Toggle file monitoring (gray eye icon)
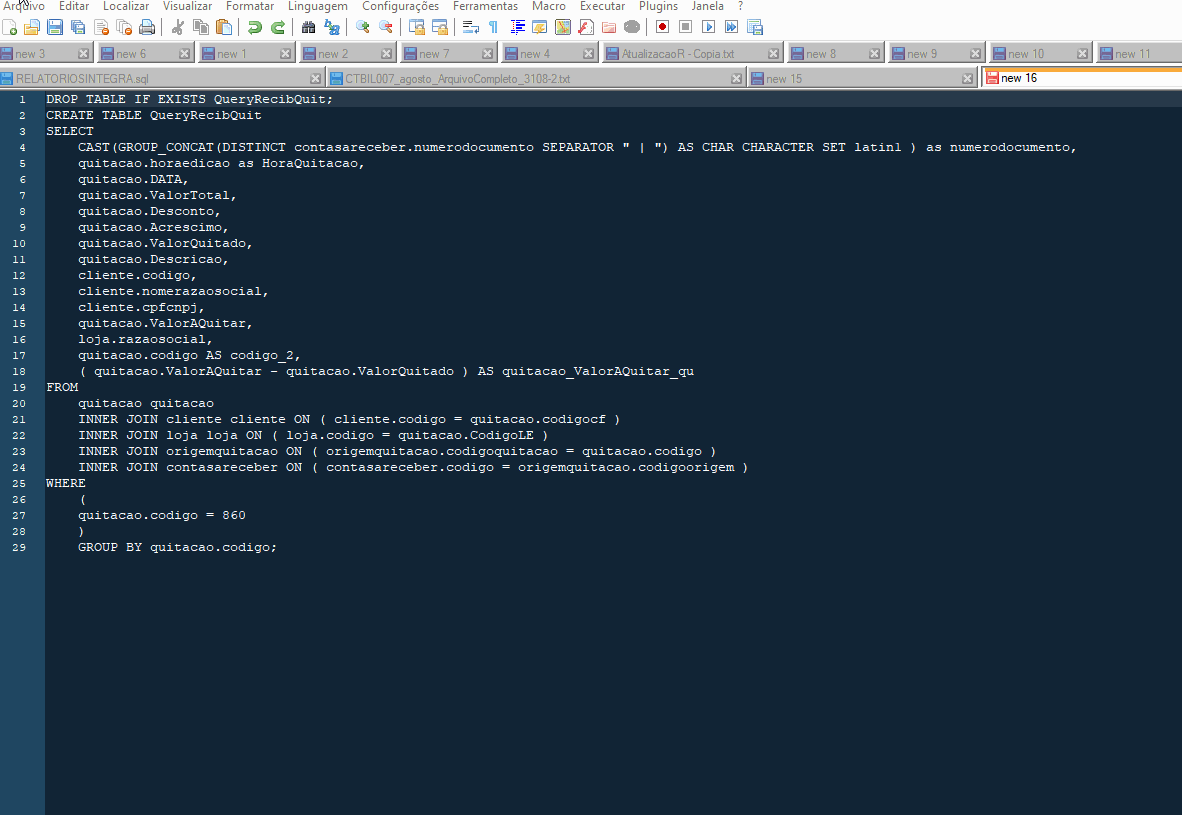The height and width of the screenshot is (815, 1182). (x=632, y=28)
